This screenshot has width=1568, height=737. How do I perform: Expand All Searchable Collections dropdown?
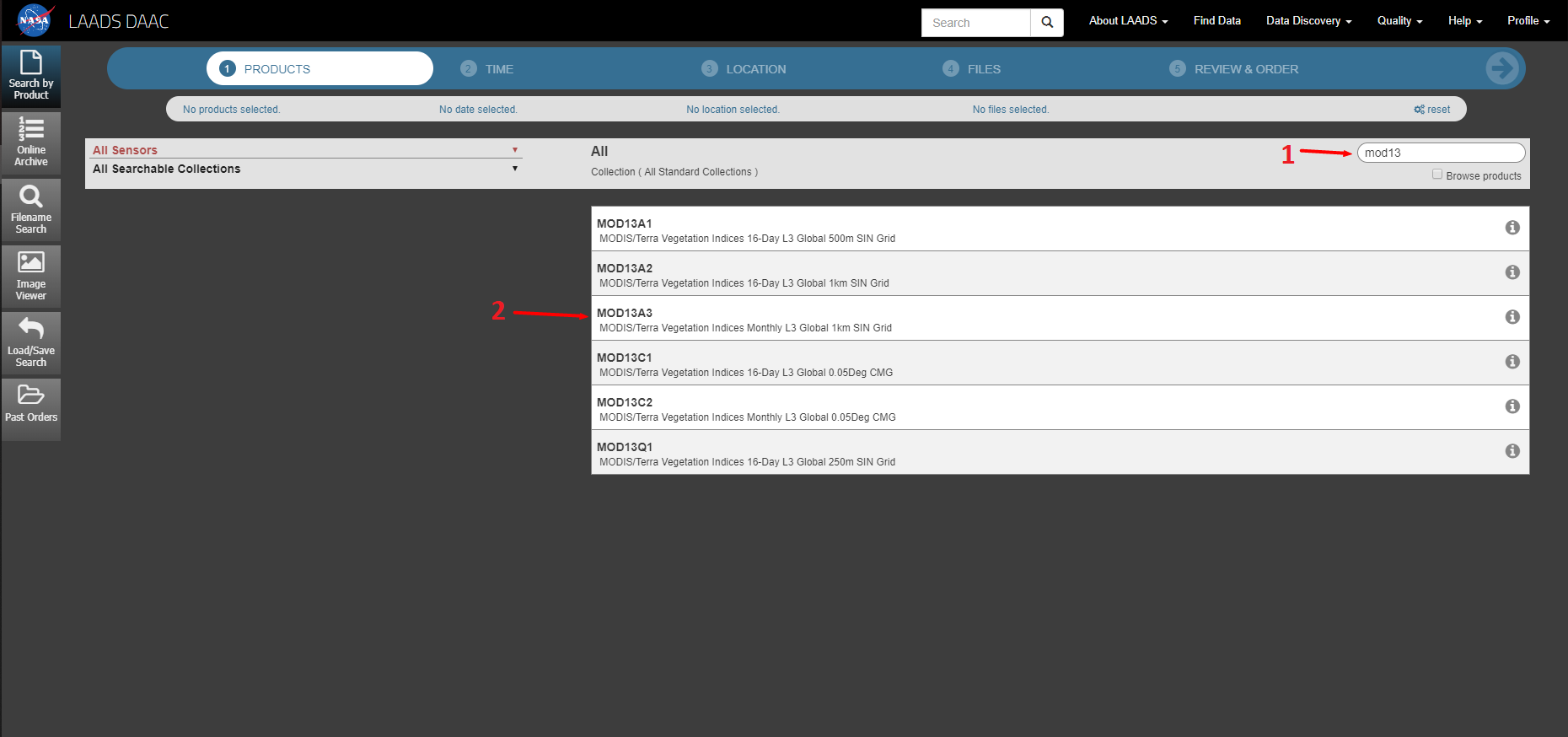306,169
